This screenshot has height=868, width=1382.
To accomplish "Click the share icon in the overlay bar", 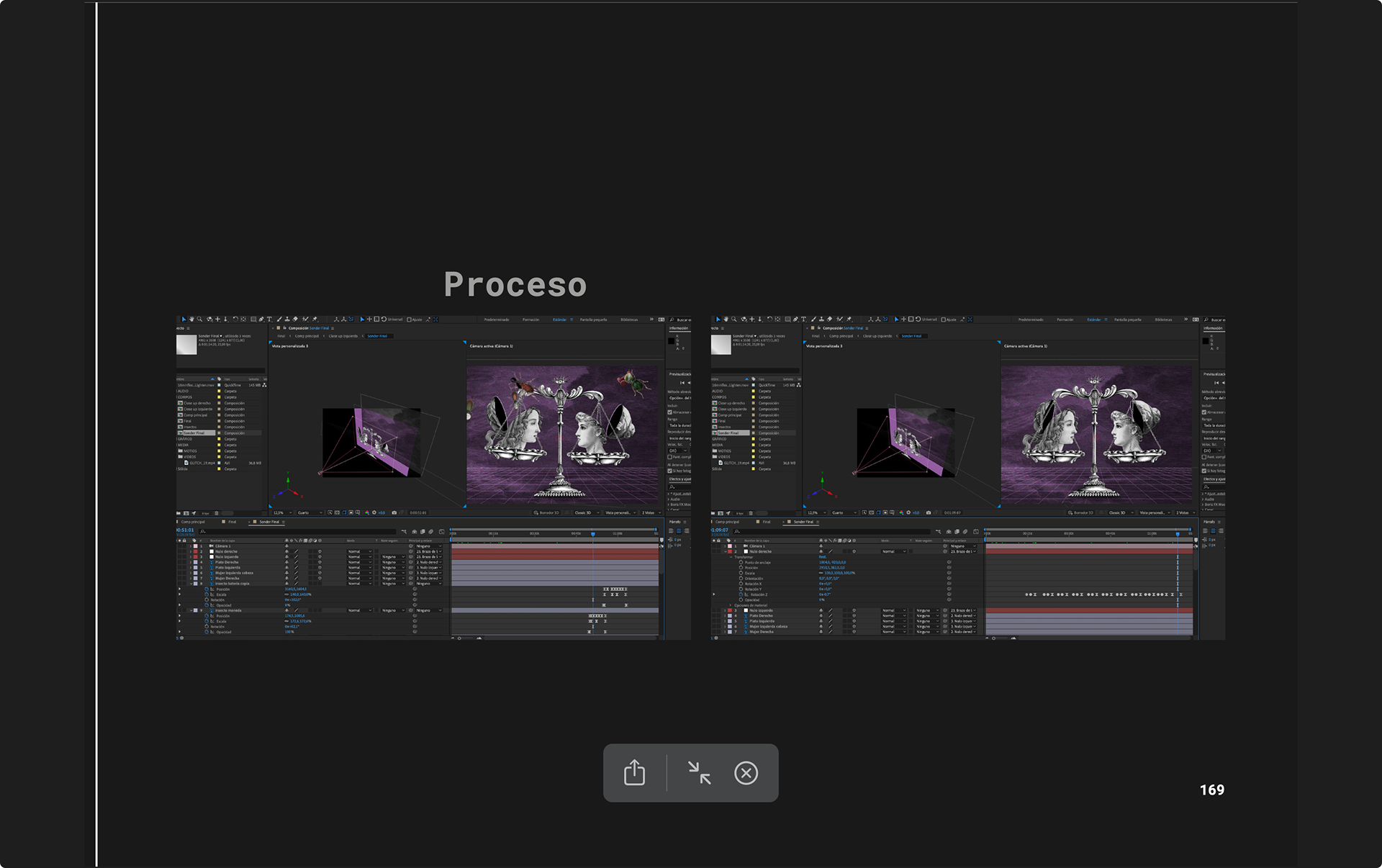I will tap(634, 773).
